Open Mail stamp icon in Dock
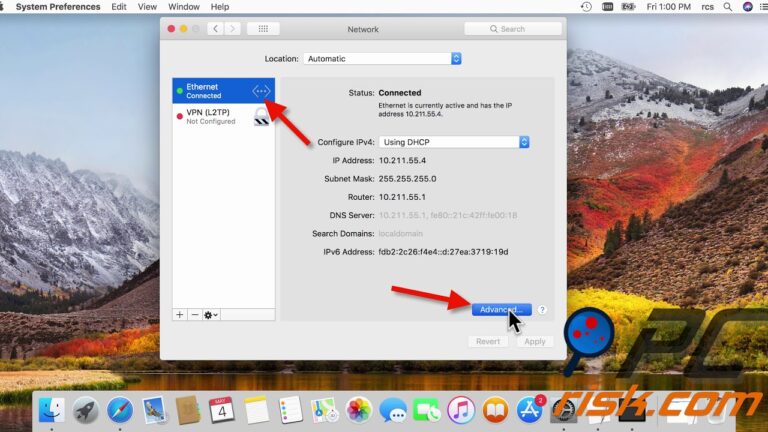The image size is (768, 432). tap(154, 409)
